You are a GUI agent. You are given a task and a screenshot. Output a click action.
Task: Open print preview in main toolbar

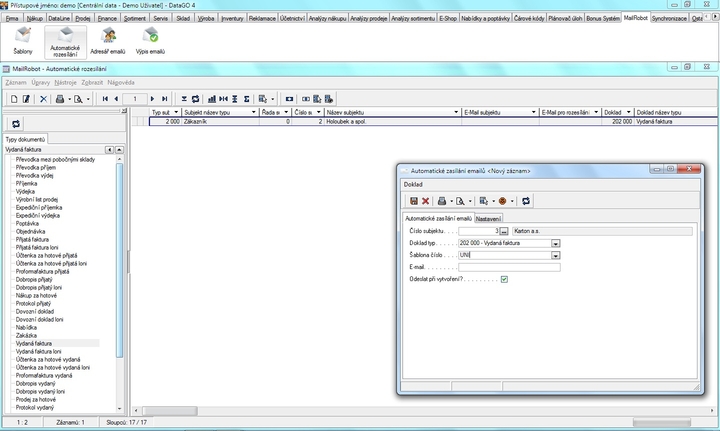click(79, 99)
